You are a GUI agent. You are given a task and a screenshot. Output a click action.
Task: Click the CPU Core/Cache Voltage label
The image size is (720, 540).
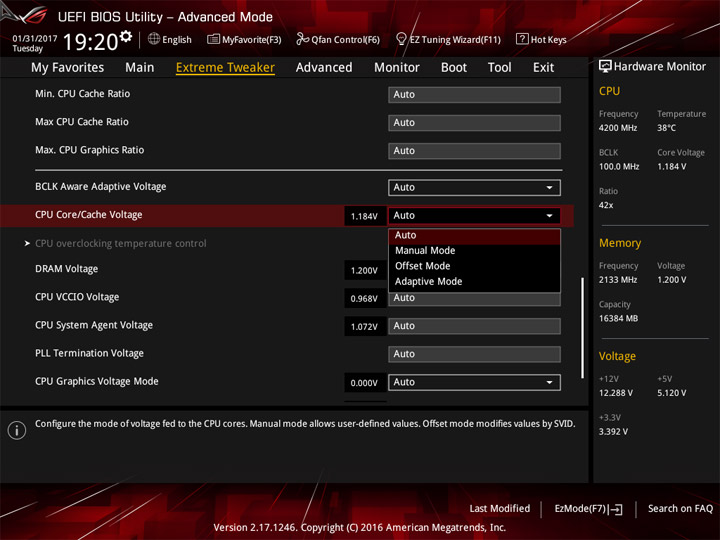click(x=89, y=215)
